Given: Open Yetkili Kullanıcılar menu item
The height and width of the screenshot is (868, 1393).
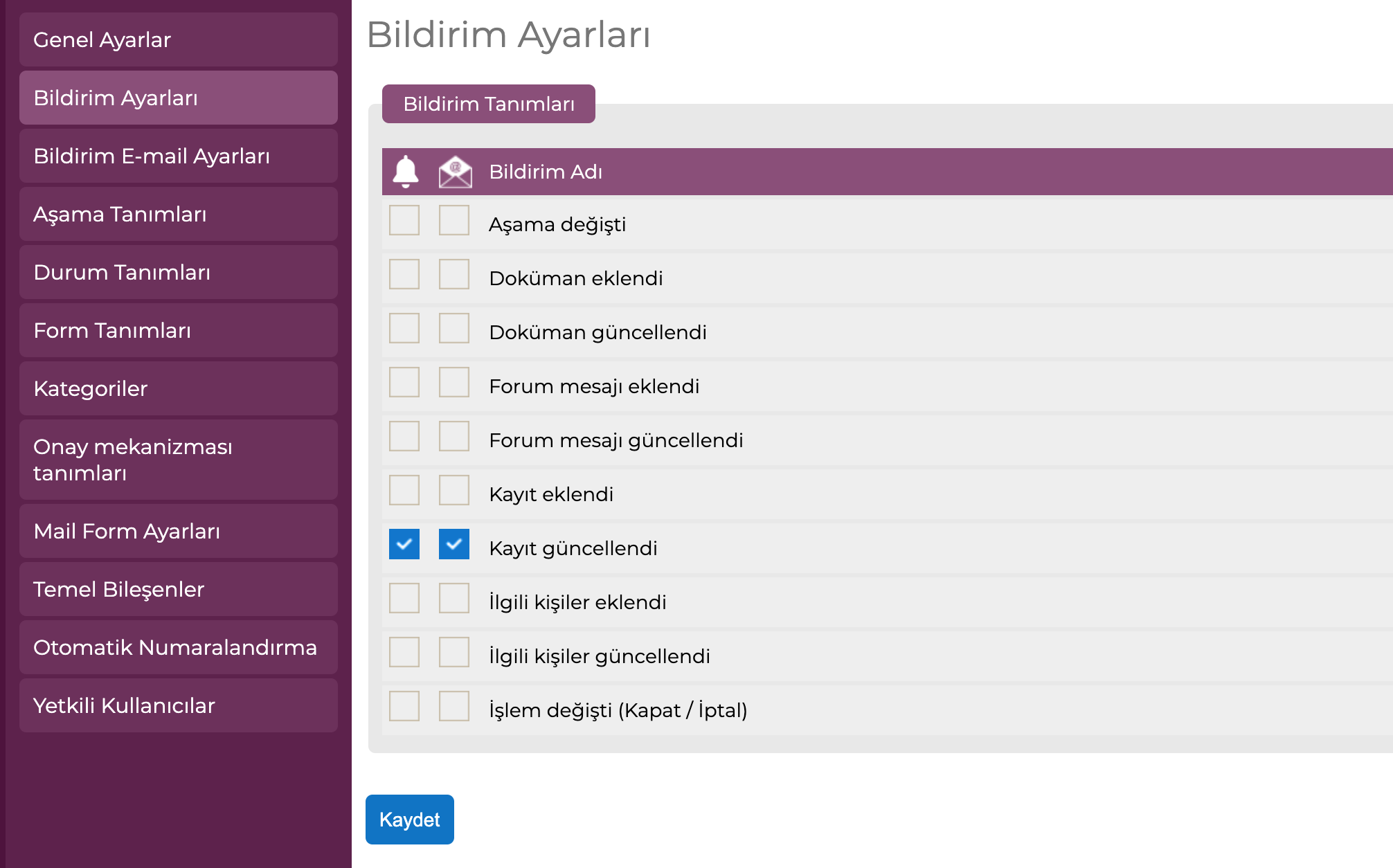Looking at the screenshot, I should tap(179, 705).
